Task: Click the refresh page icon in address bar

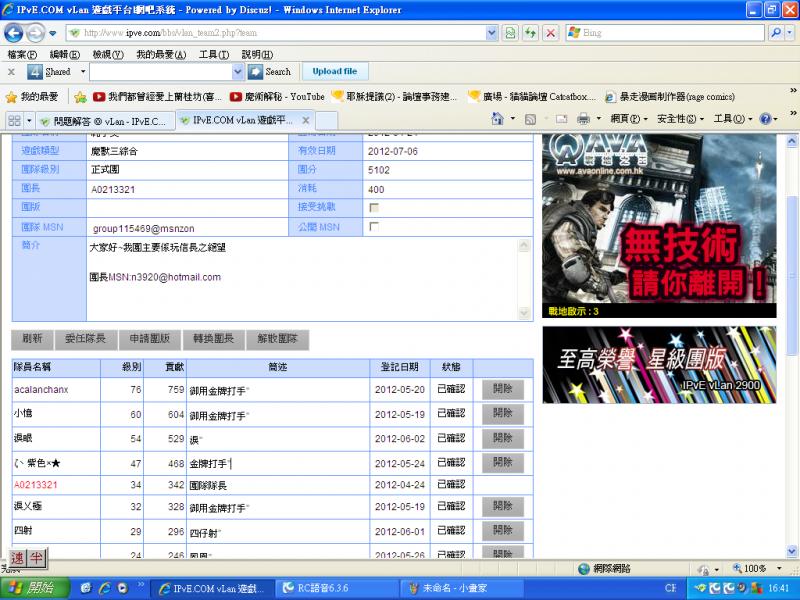Action: point(510,33)
